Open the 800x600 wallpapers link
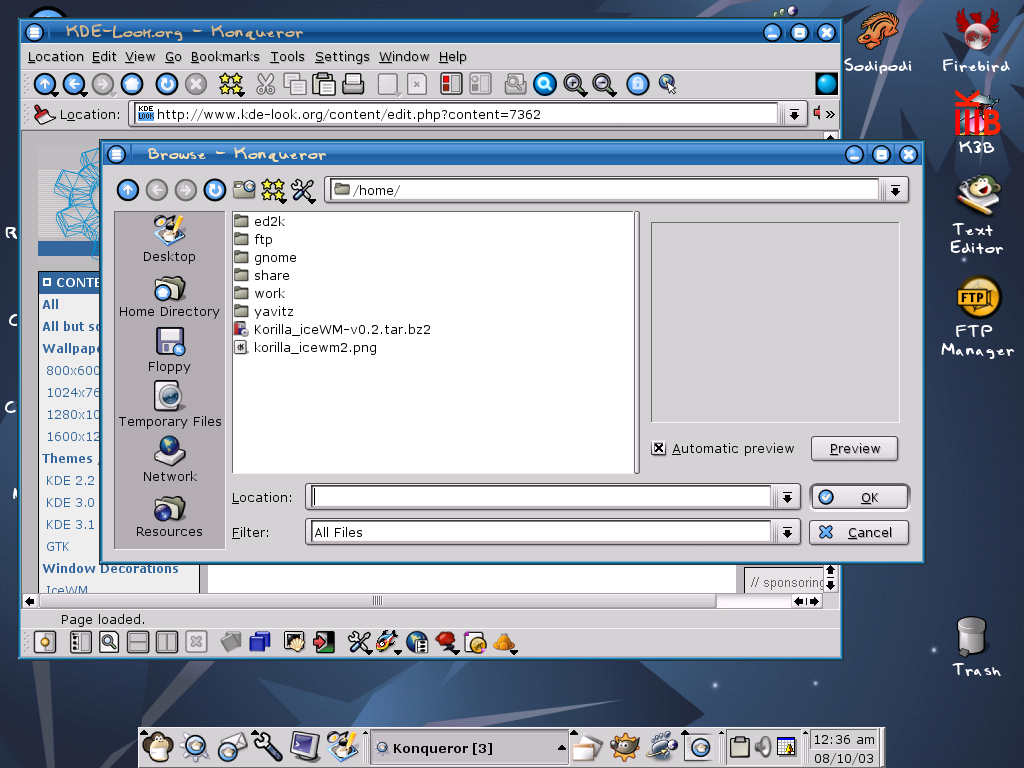 tap(72, 371)
